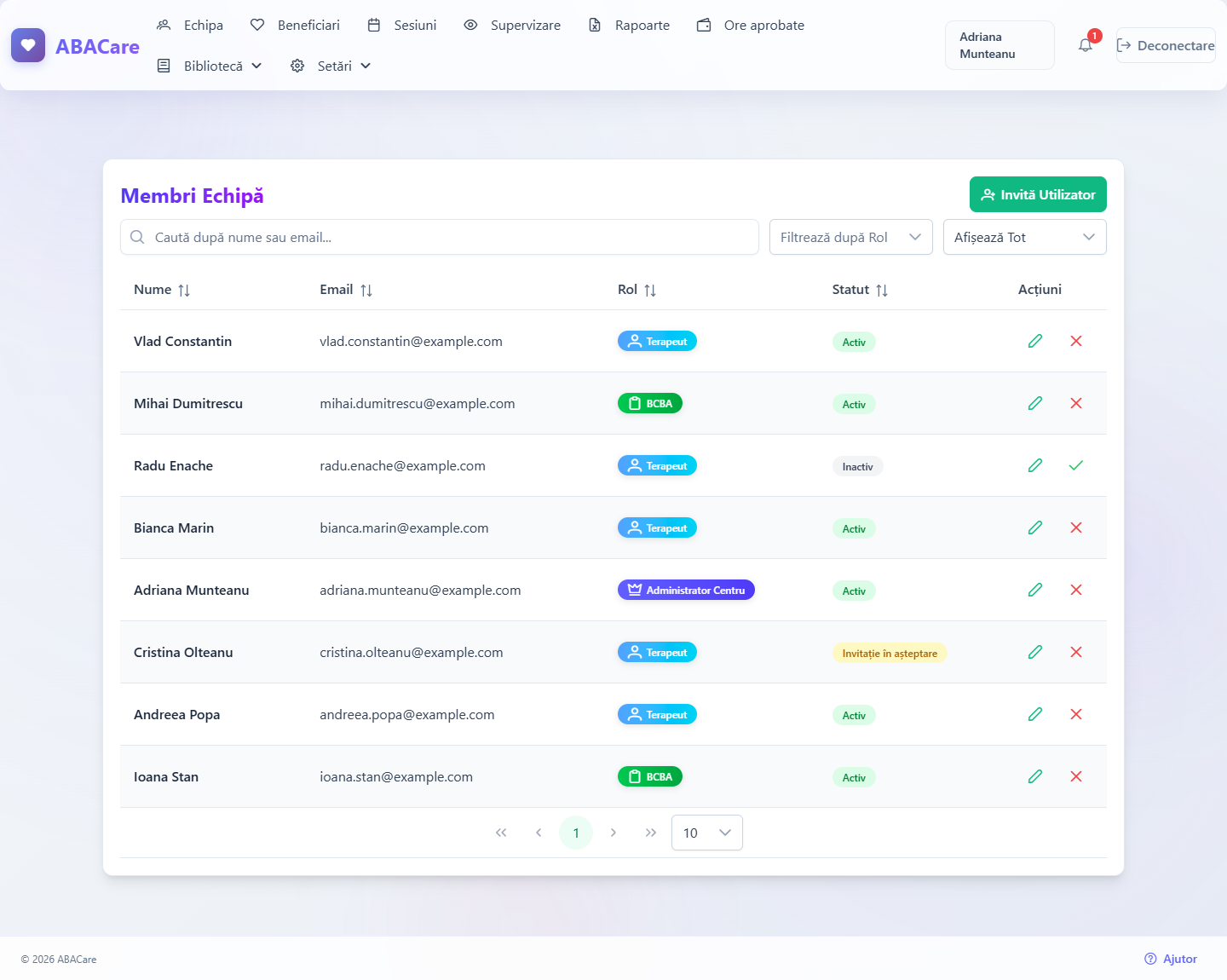
Task: Focus the name or email search field
Action: [x=440, y=237]
